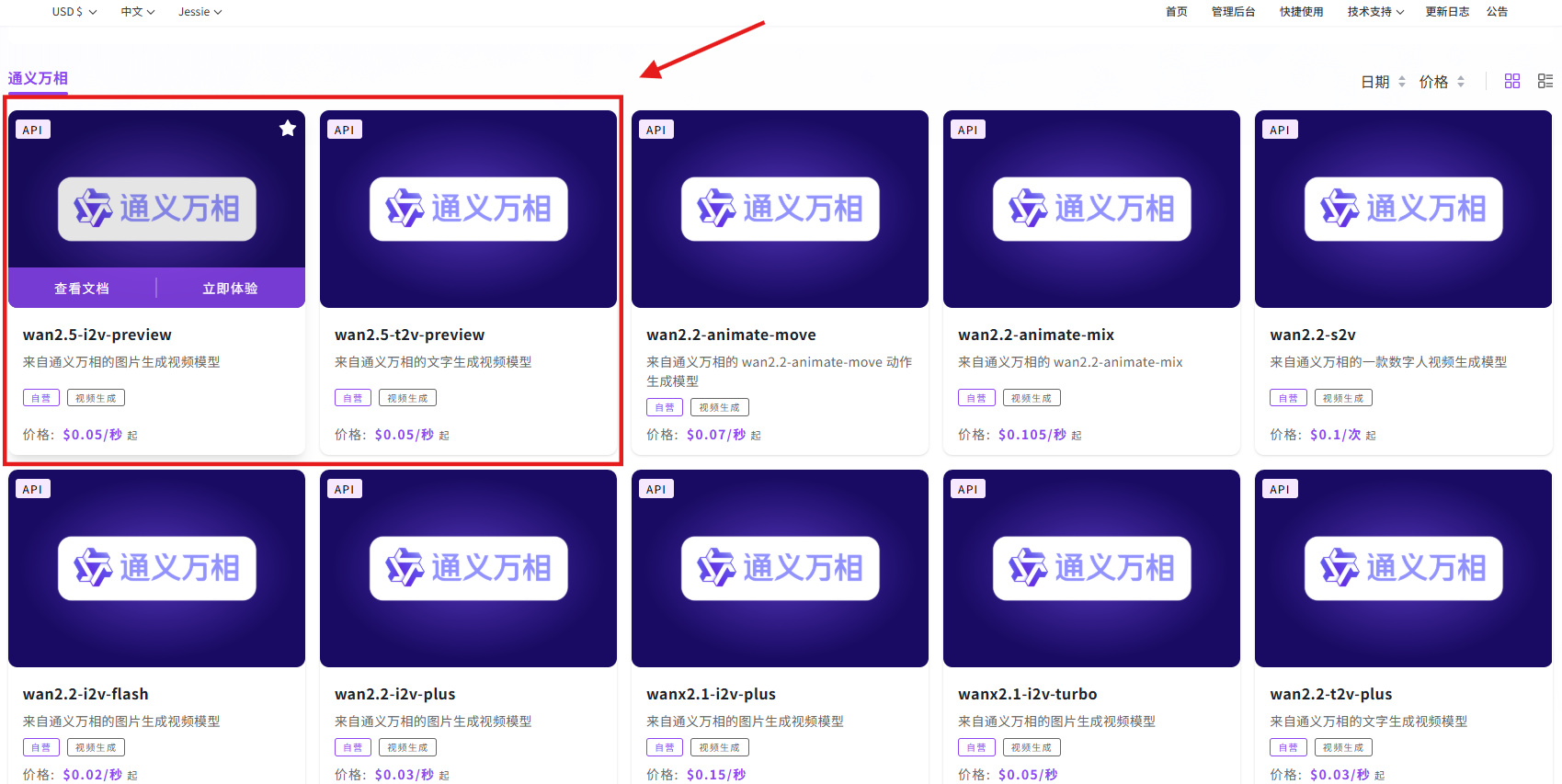This screenshot has height=784, width=1562.
Task: Open wan2.5-t2v-preview model title
Action: [409, 335]
